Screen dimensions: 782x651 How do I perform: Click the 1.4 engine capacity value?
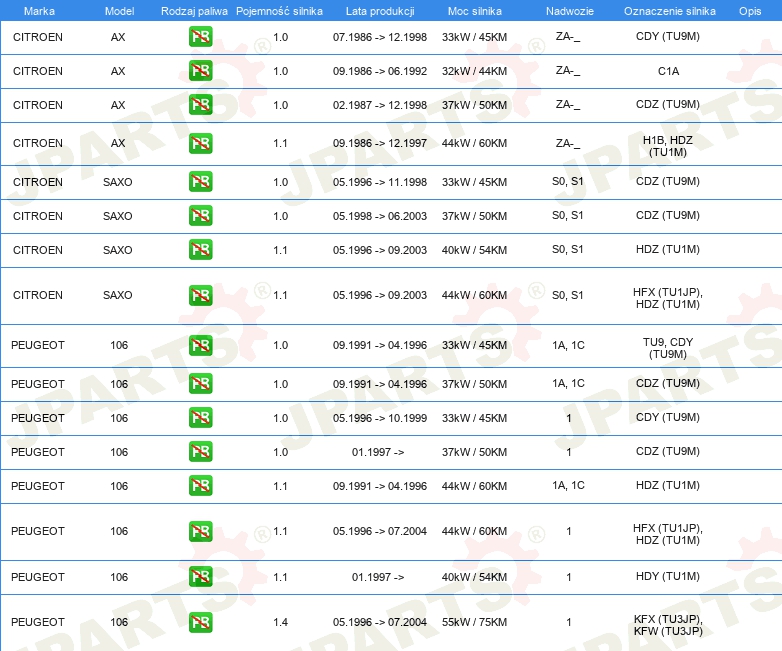pos(281,622)
